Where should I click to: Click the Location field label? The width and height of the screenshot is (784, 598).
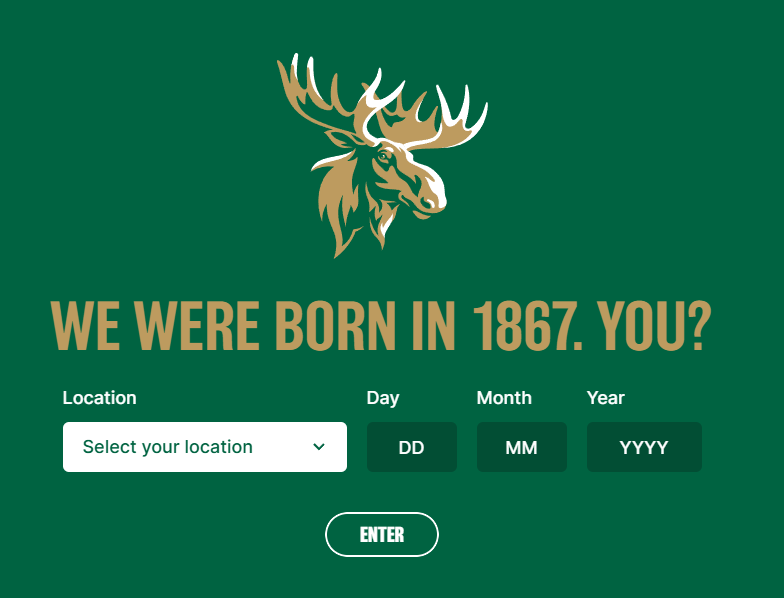(x=100, y=398)
